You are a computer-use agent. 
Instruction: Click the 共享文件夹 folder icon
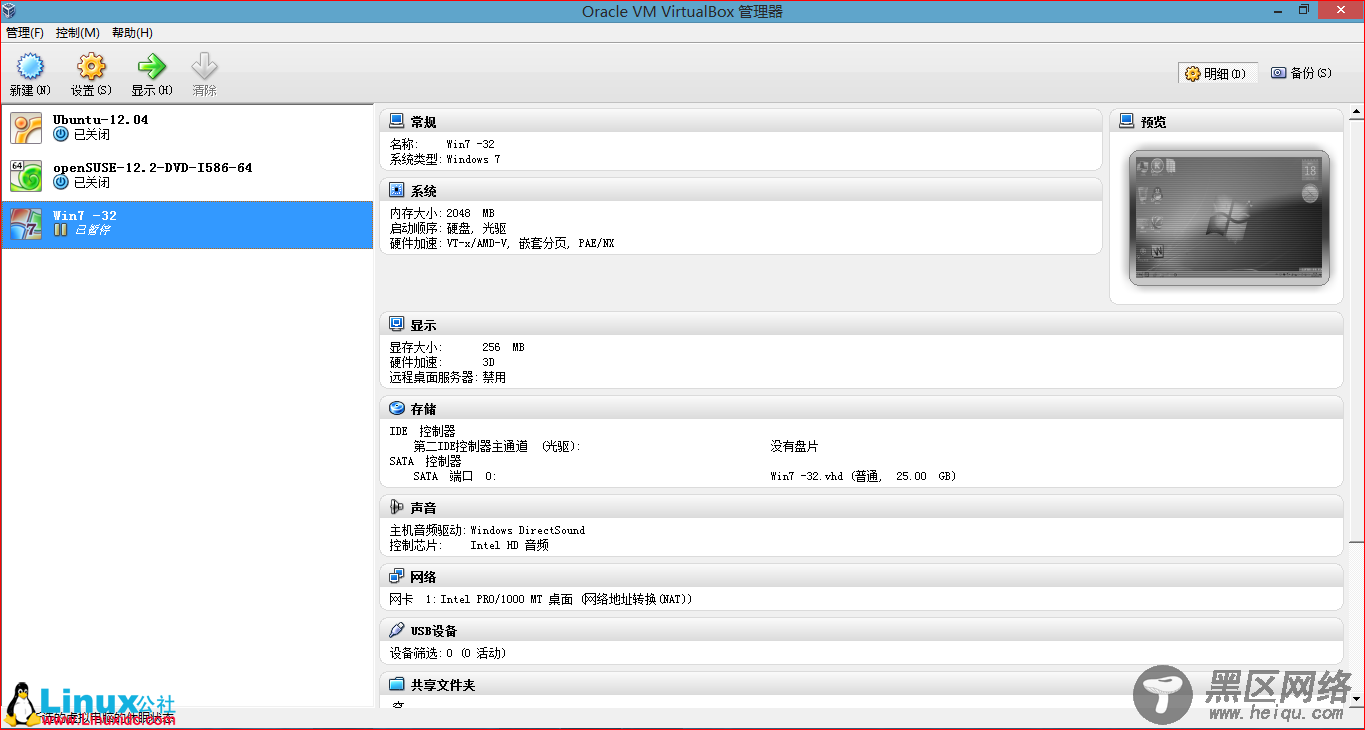click(396, 684)
